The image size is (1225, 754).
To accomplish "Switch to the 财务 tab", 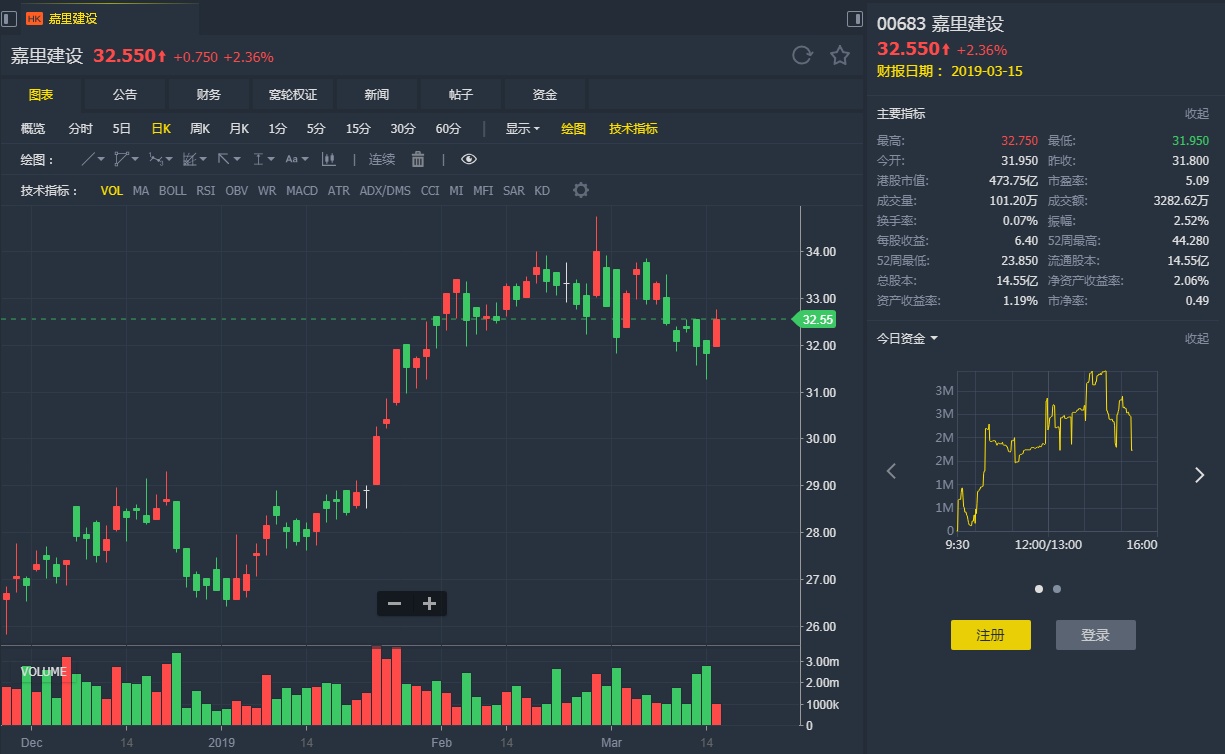I will click(x=209, y=94).
